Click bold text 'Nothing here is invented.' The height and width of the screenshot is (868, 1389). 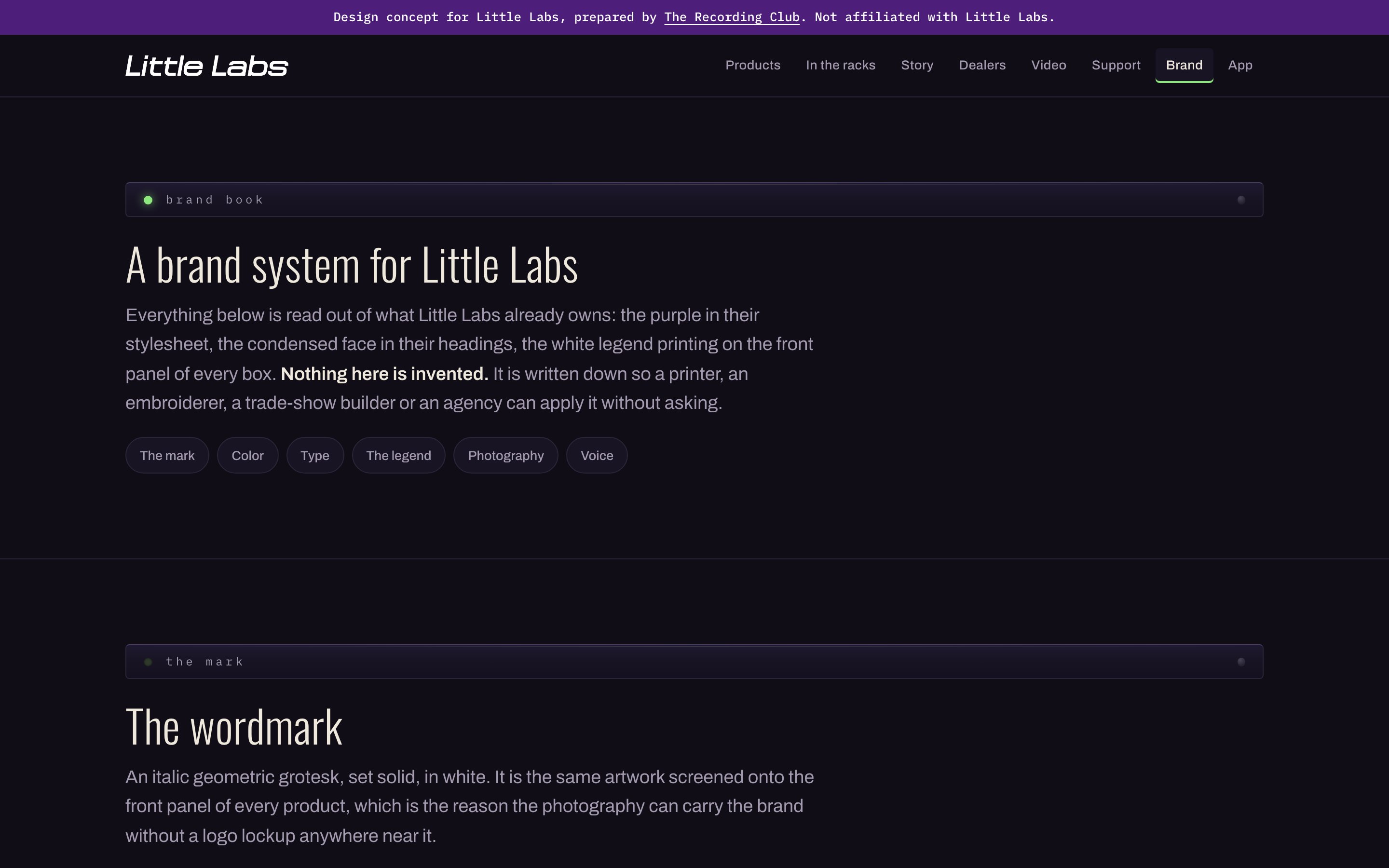point(384,374)
